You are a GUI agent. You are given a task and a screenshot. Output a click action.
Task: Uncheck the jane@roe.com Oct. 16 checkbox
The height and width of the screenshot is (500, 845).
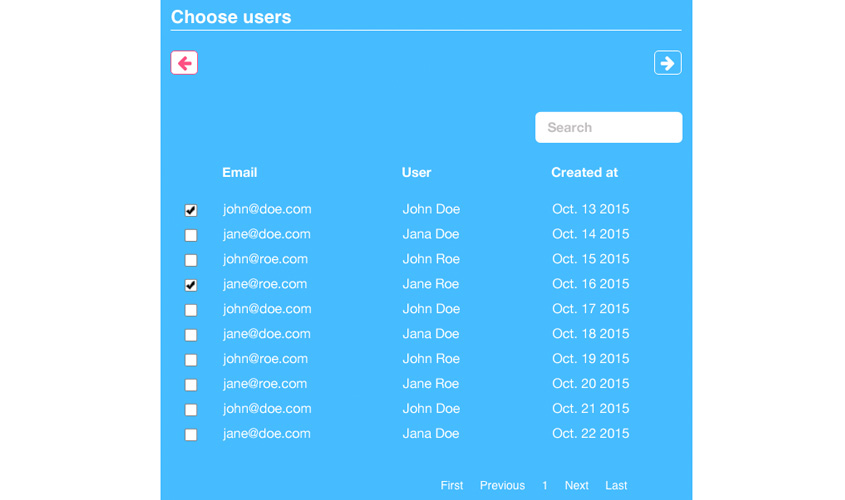pyautogui.click(x=191, y=285)
